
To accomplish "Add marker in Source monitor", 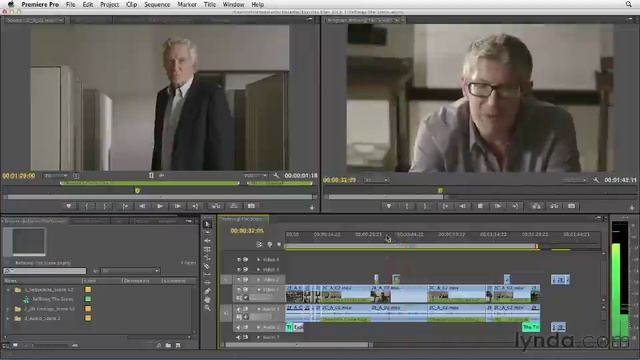I will point(69,206).
